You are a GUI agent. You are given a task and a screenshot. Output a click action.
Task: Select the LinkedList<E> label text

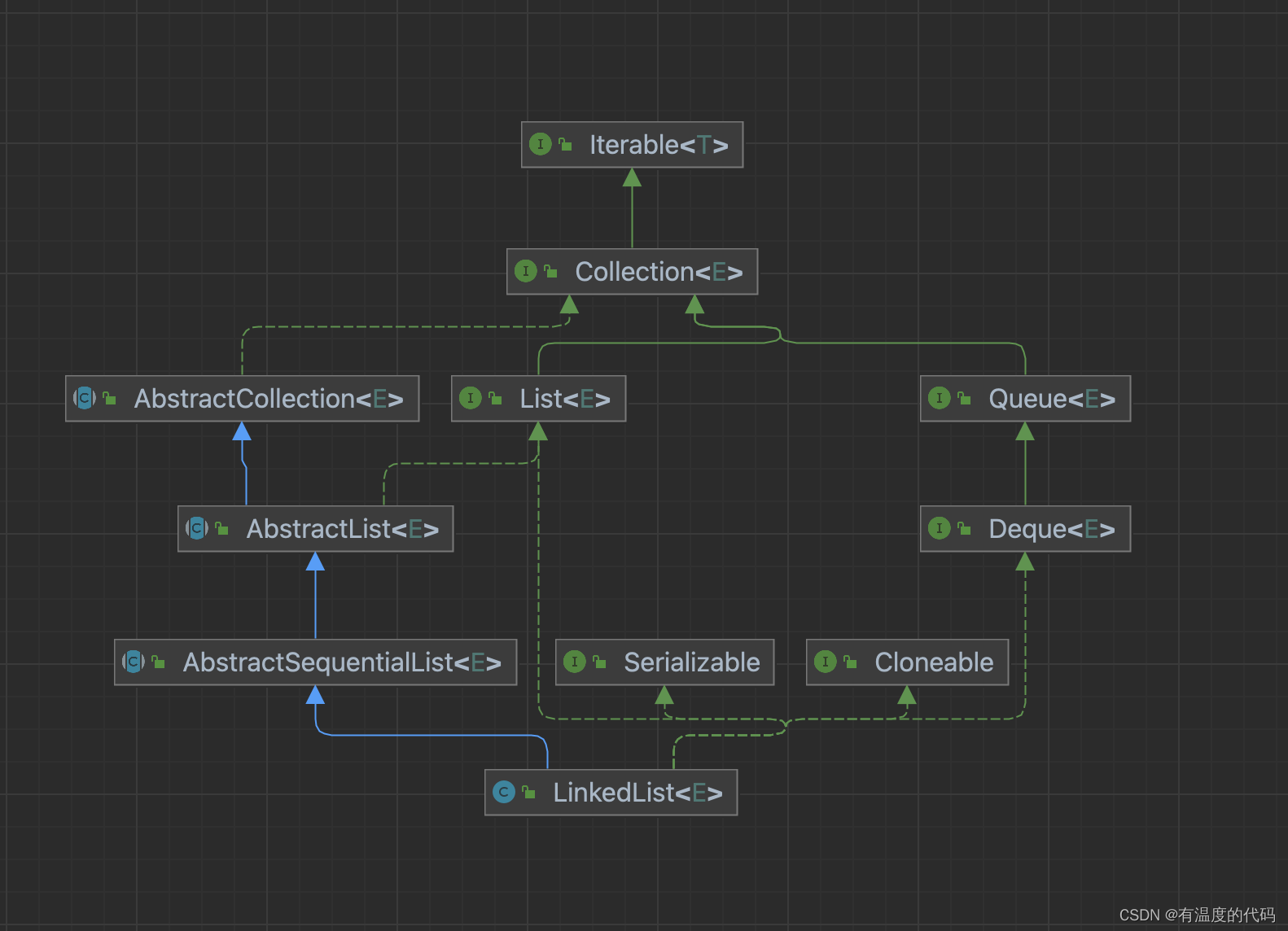pyautogui.click(x=637, y=793)
